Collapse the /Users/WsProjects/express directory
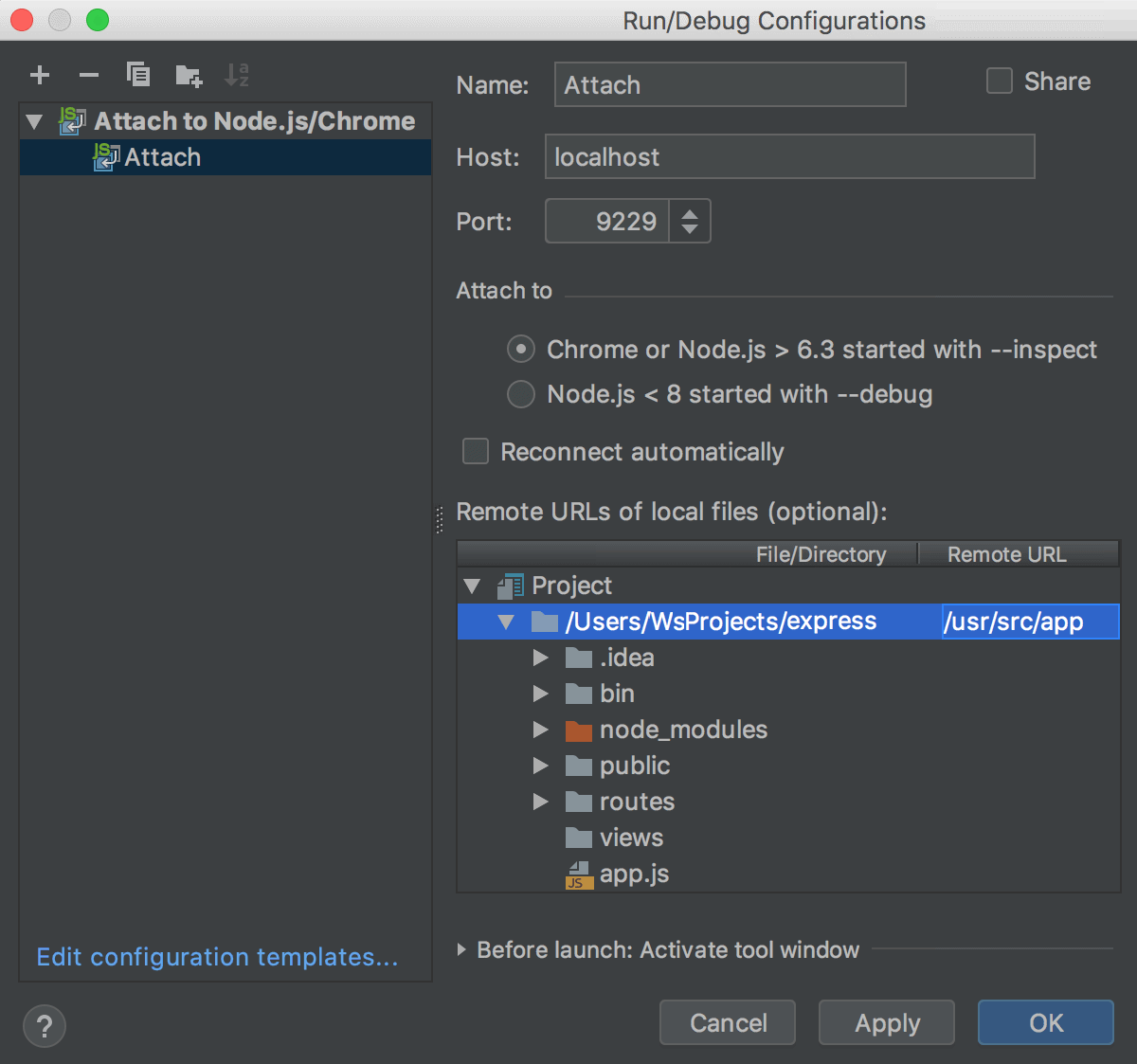This screenshot has height=1064, width=1137. click(x=507, y=622)
